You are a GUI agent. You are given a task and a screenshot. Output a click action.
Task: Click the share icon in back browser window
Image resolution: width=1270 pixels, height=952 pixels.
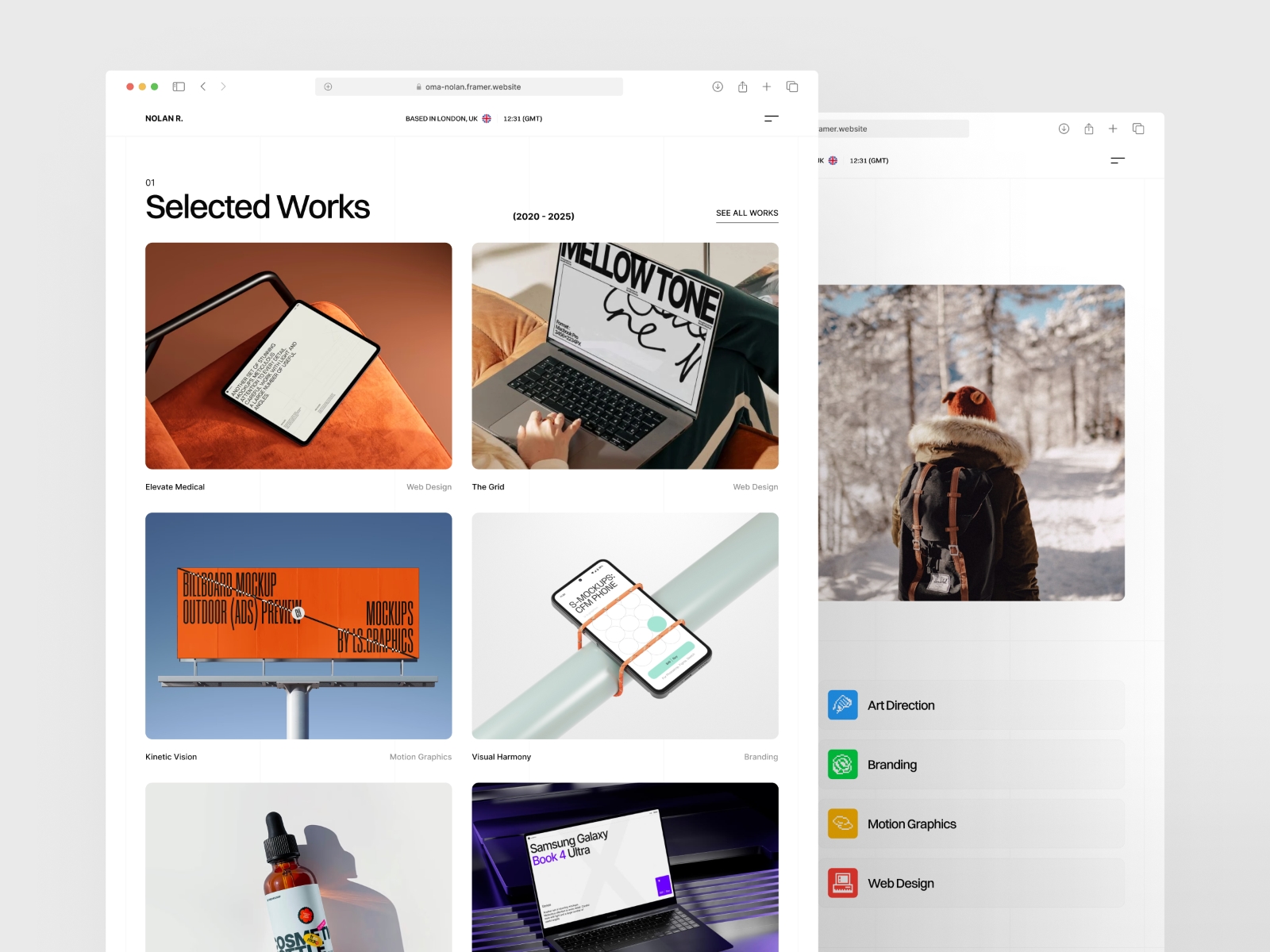coord(1089,129)
